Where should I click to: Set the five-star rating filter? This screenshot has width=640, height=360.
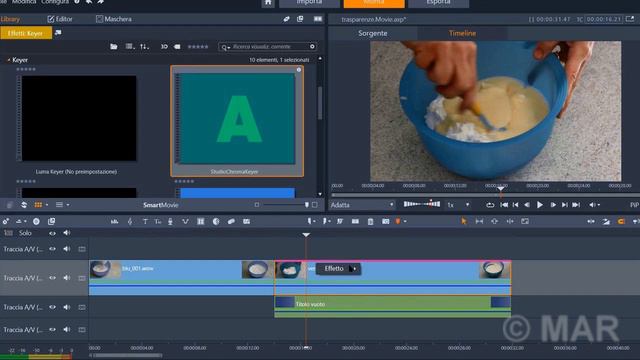tap(198, 47)
